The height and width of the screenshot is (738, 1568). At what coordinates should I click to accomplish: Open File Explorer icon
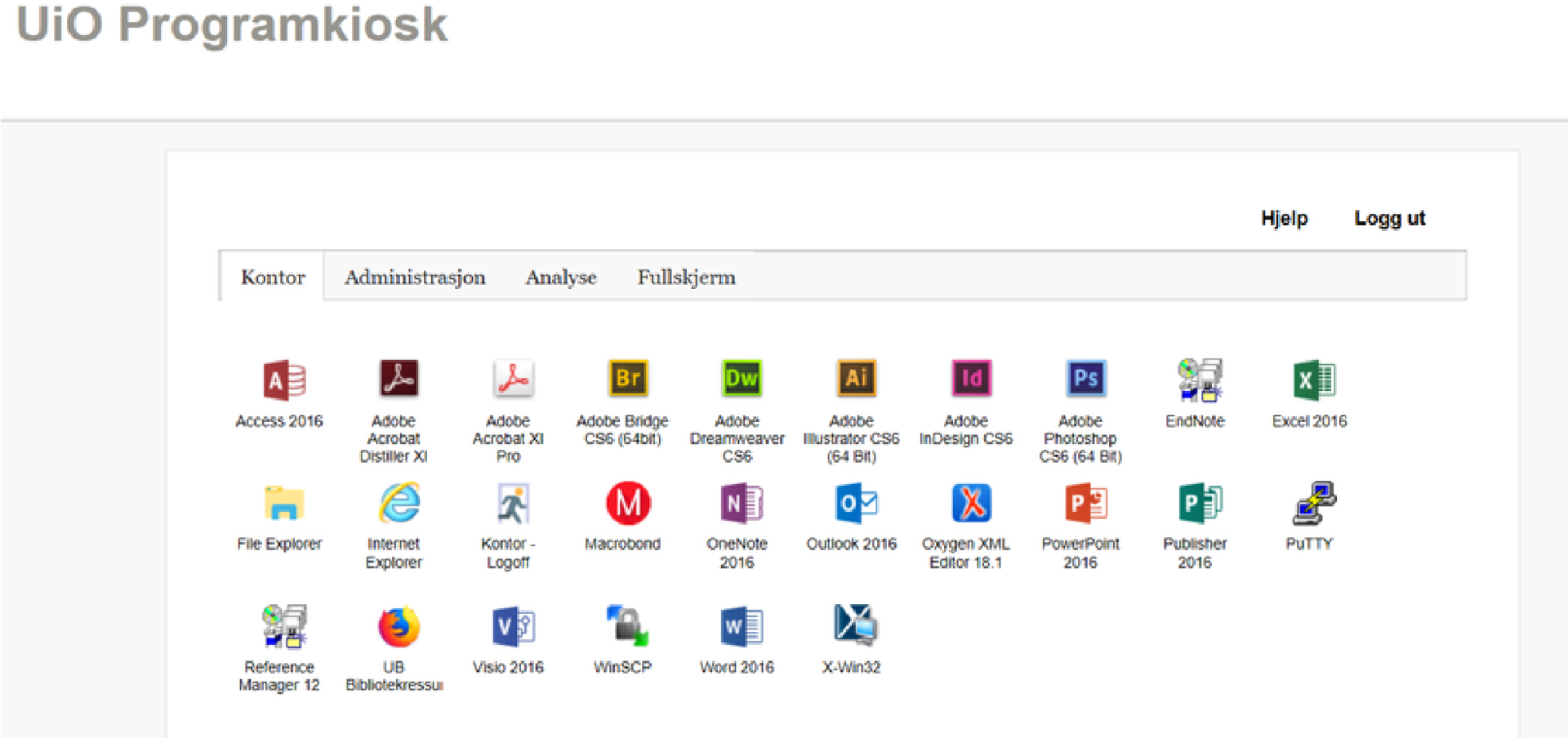coord(284,503)
